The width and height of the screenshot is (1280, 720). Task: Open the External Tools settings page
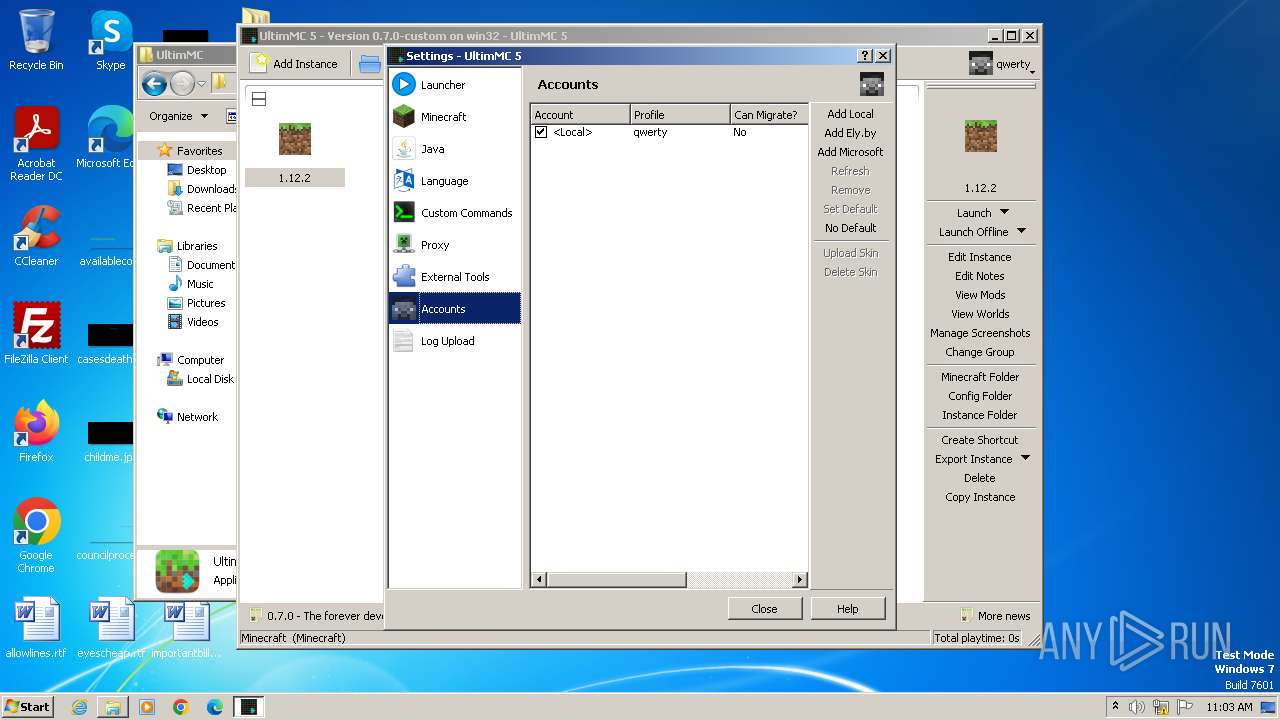click(x=455, y=277)
